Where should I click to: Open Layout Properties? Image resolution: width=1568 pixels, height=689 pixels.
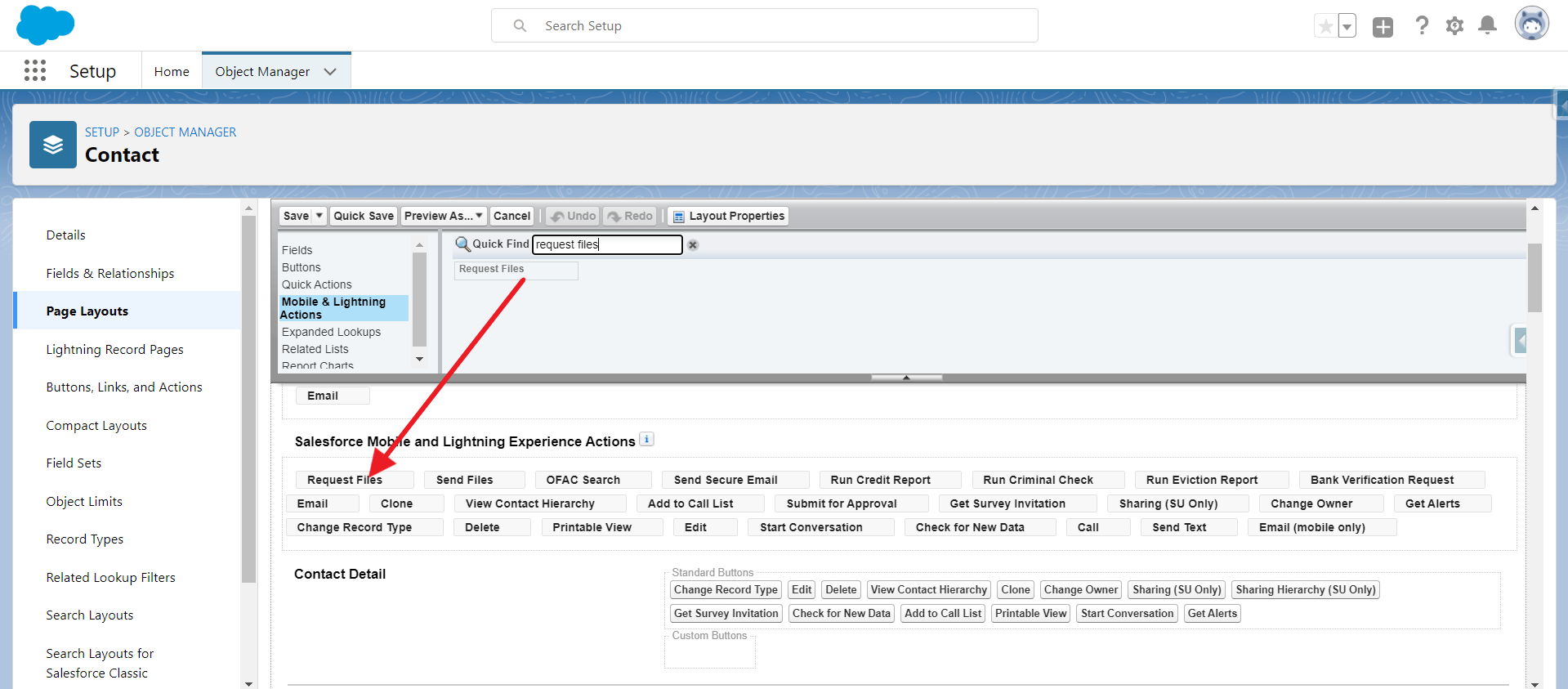click(728, 216)
